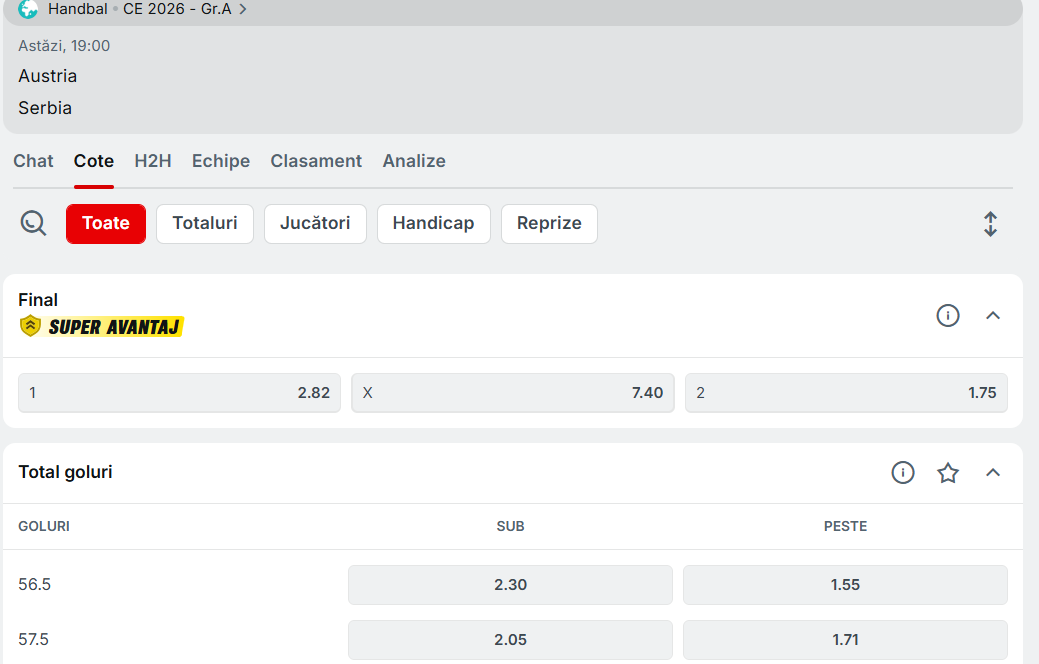Image resolution: width=1039 pixels, height=664 pixels.
Task: Filter markets by Jucători
Action: [x=315, y=223]
